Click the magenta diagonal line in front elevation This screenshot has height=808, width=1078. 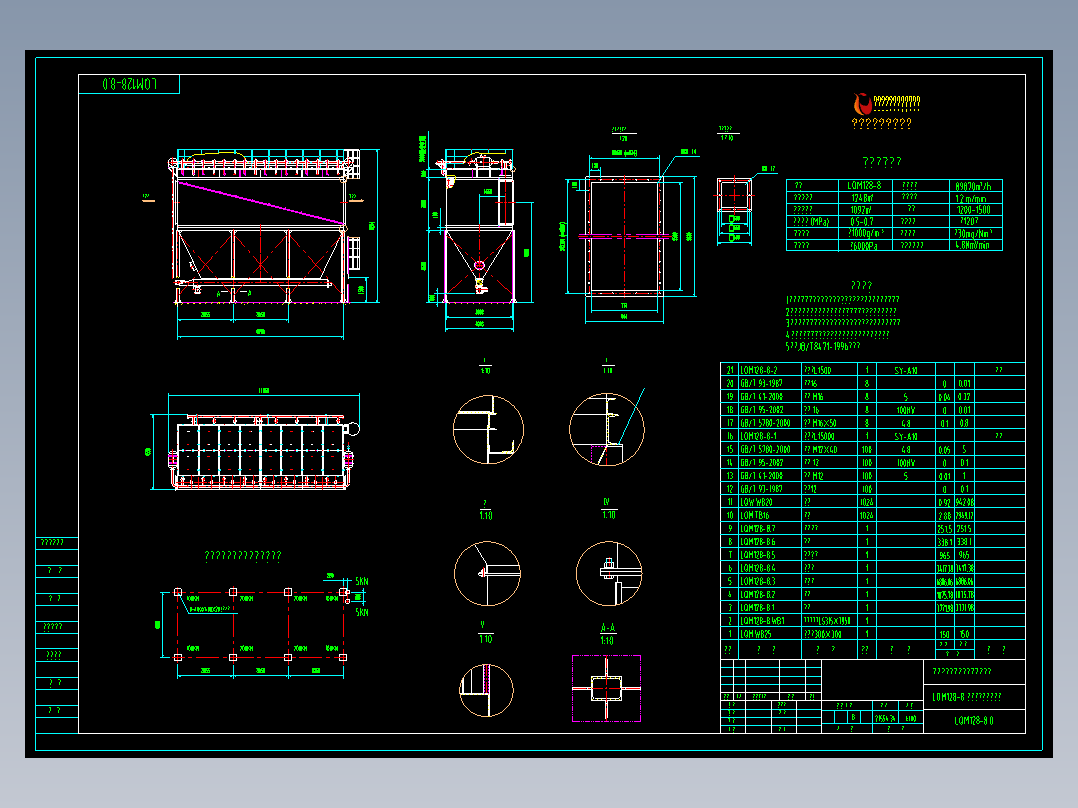261,203
